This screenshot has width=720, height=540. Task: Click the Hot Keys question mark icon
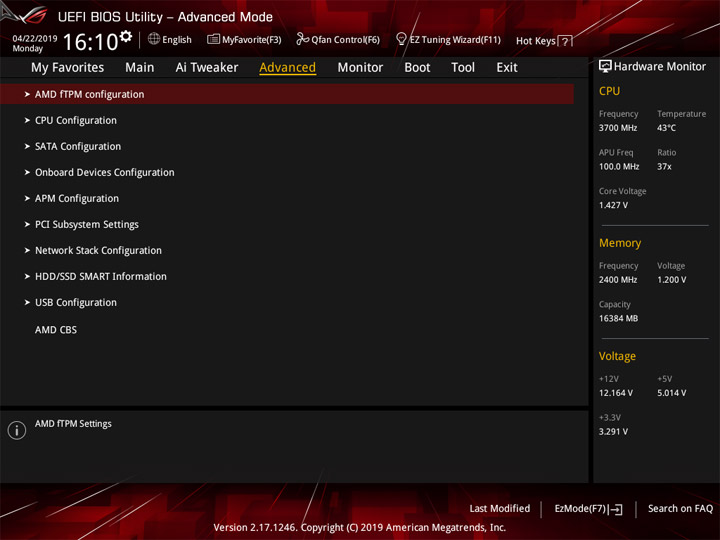coord(565,41)
